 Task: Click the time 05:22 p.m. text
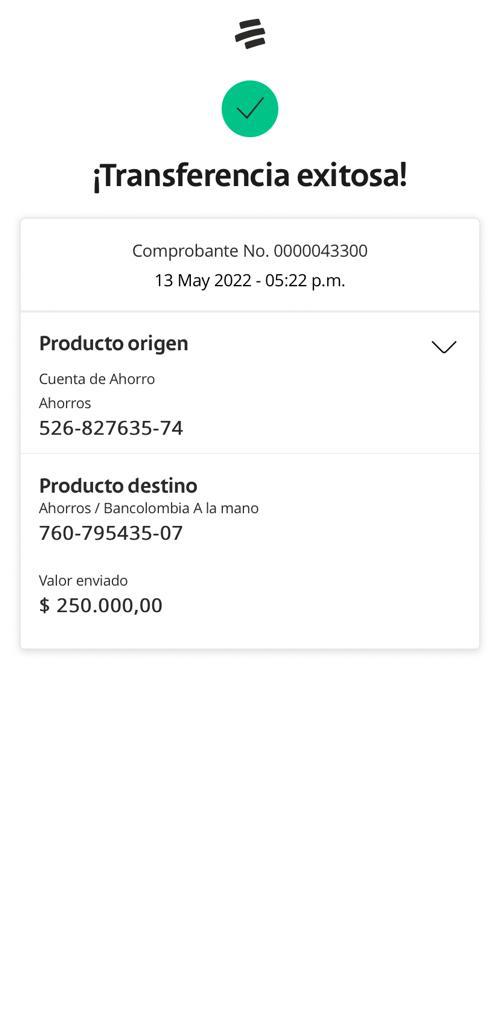coord(305,281)
